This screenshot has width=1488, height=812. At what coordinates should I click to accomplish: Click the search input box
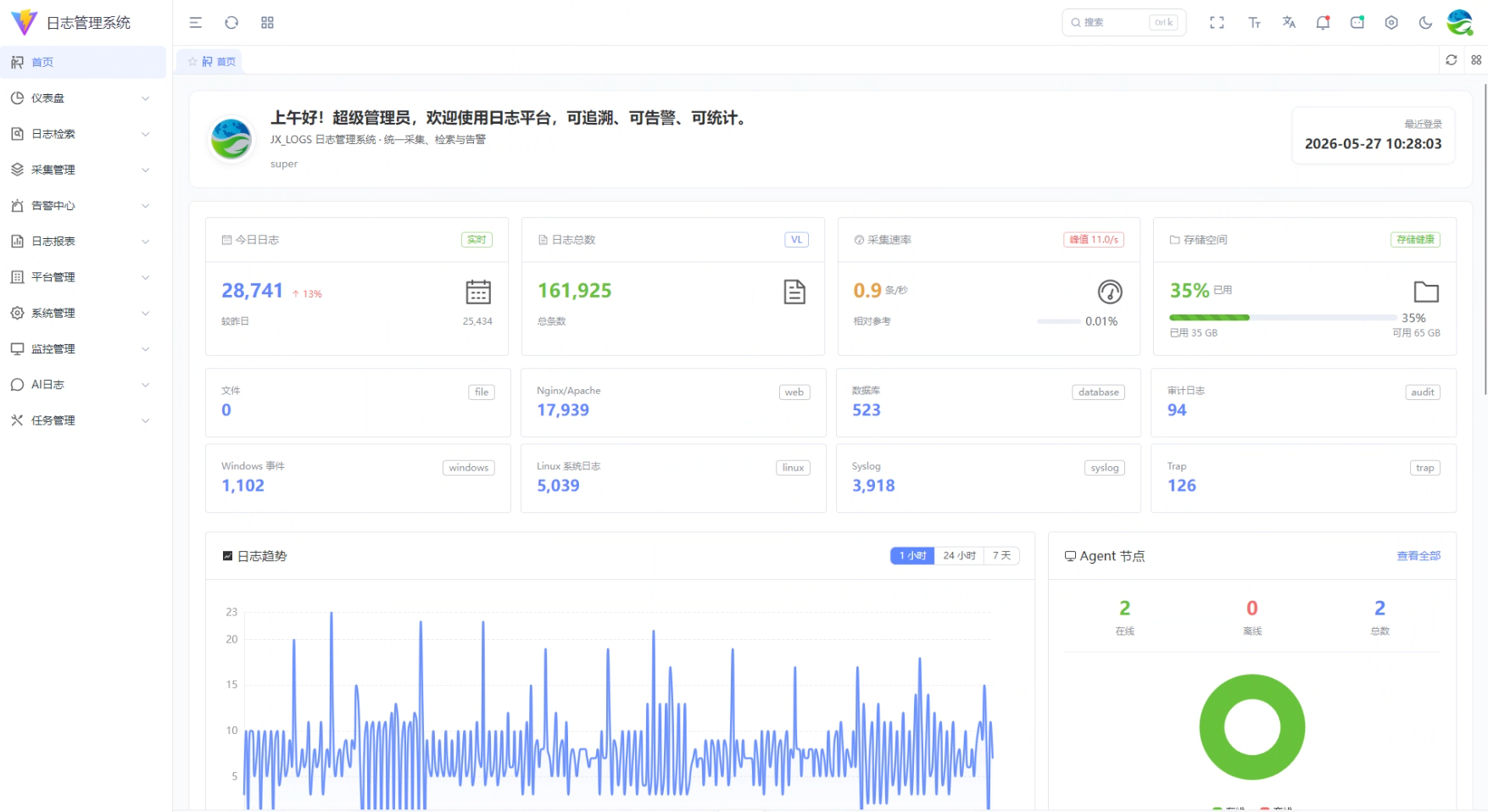1123,23
